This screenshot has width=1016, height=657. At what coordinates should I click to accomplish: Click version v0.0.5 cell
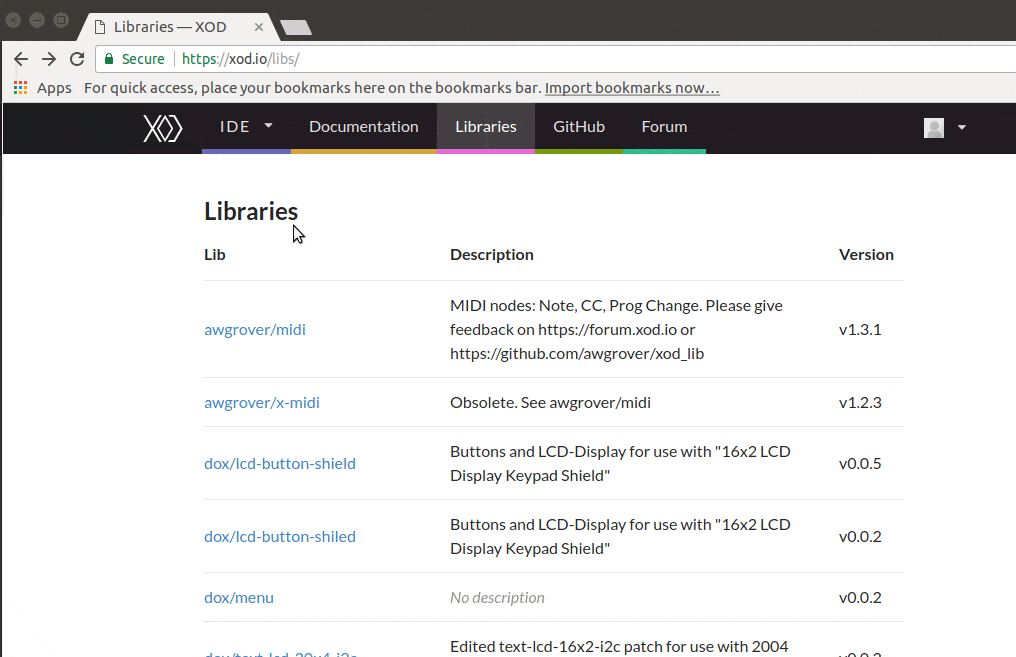point(860,464)
